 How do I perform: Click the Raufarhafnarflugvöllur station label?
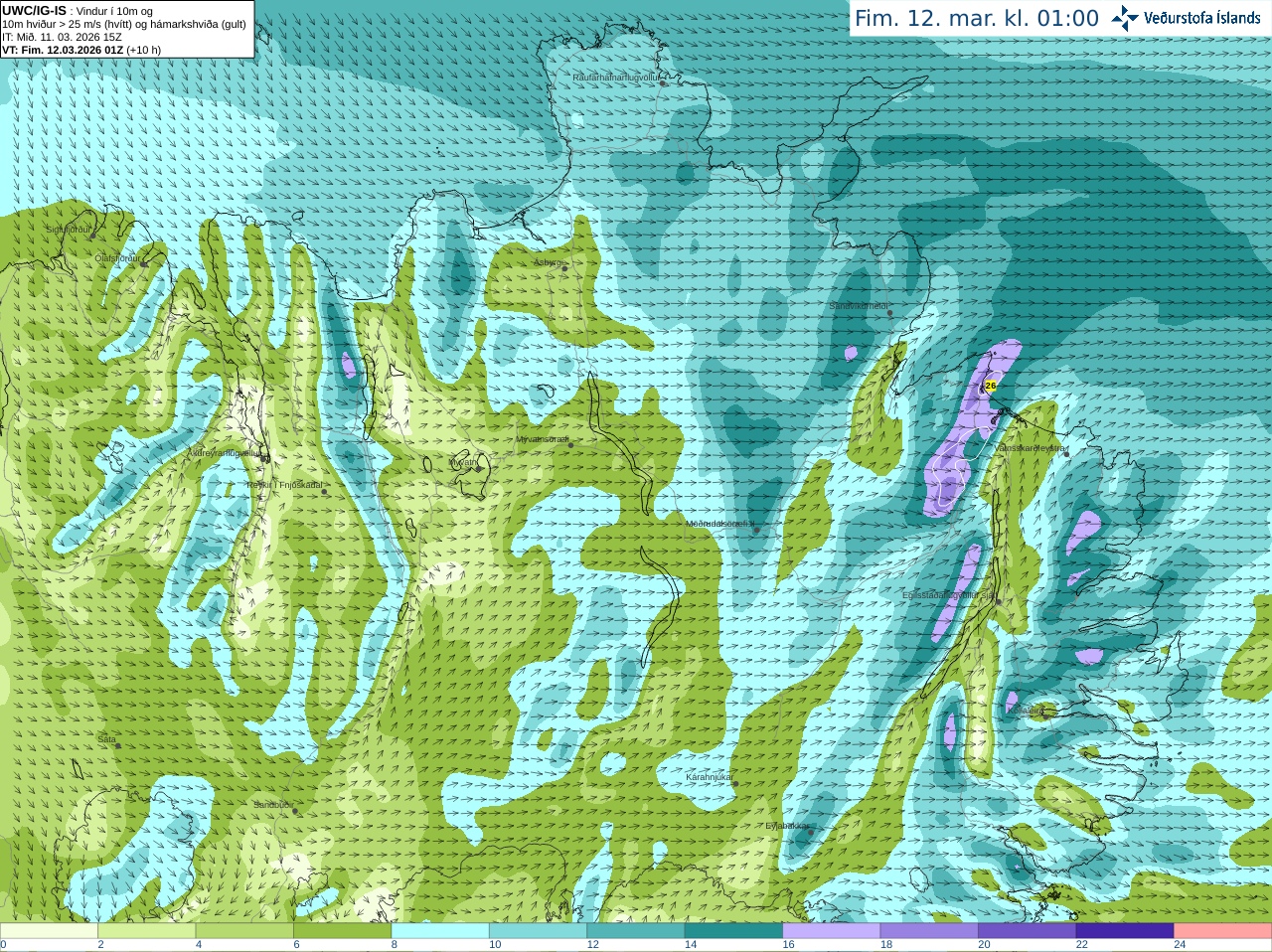click(x=616, y=77)
